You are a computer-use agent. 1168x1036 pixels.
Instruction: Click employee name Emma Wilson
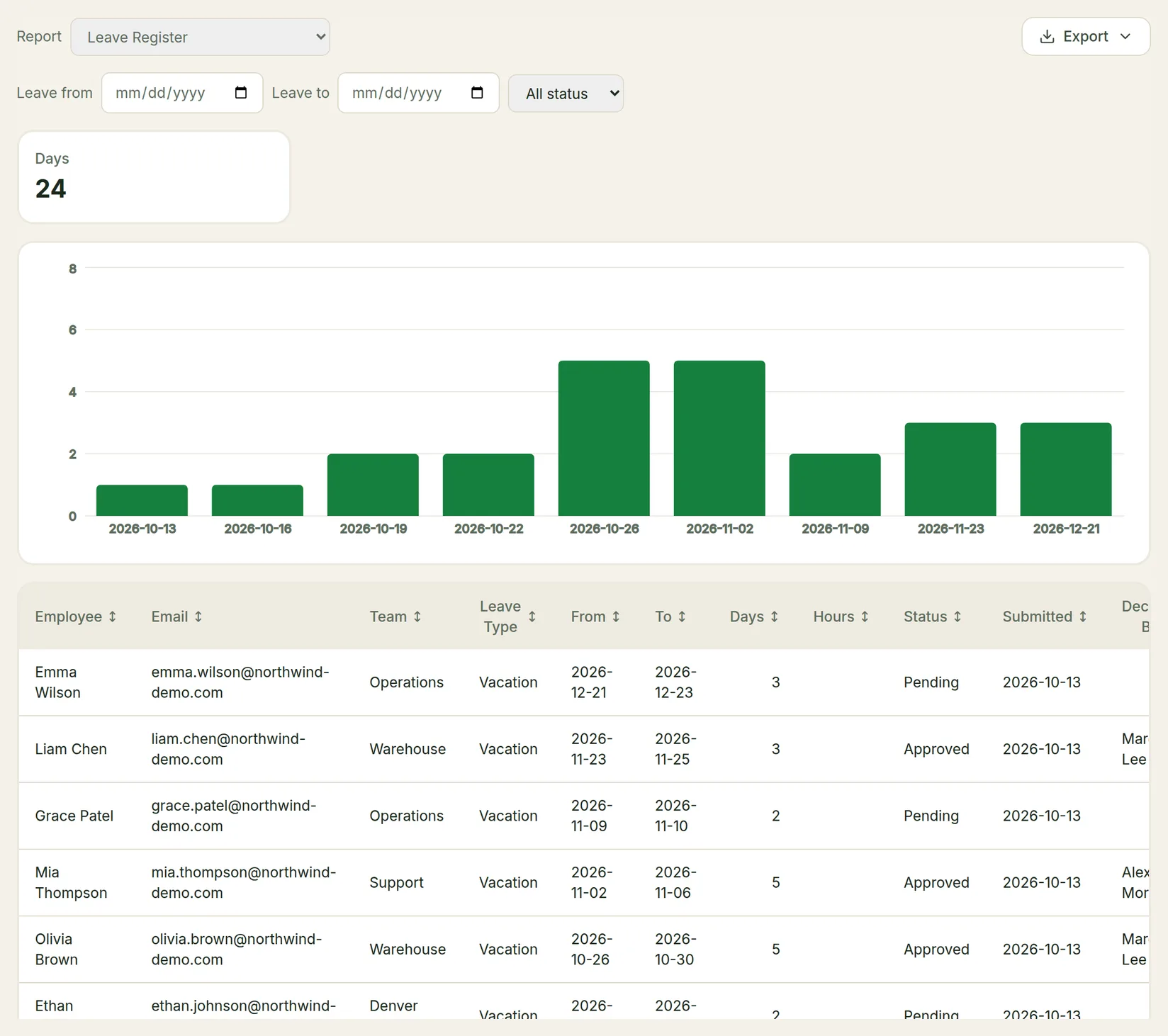pyautogui.click(x=58, y=682)
